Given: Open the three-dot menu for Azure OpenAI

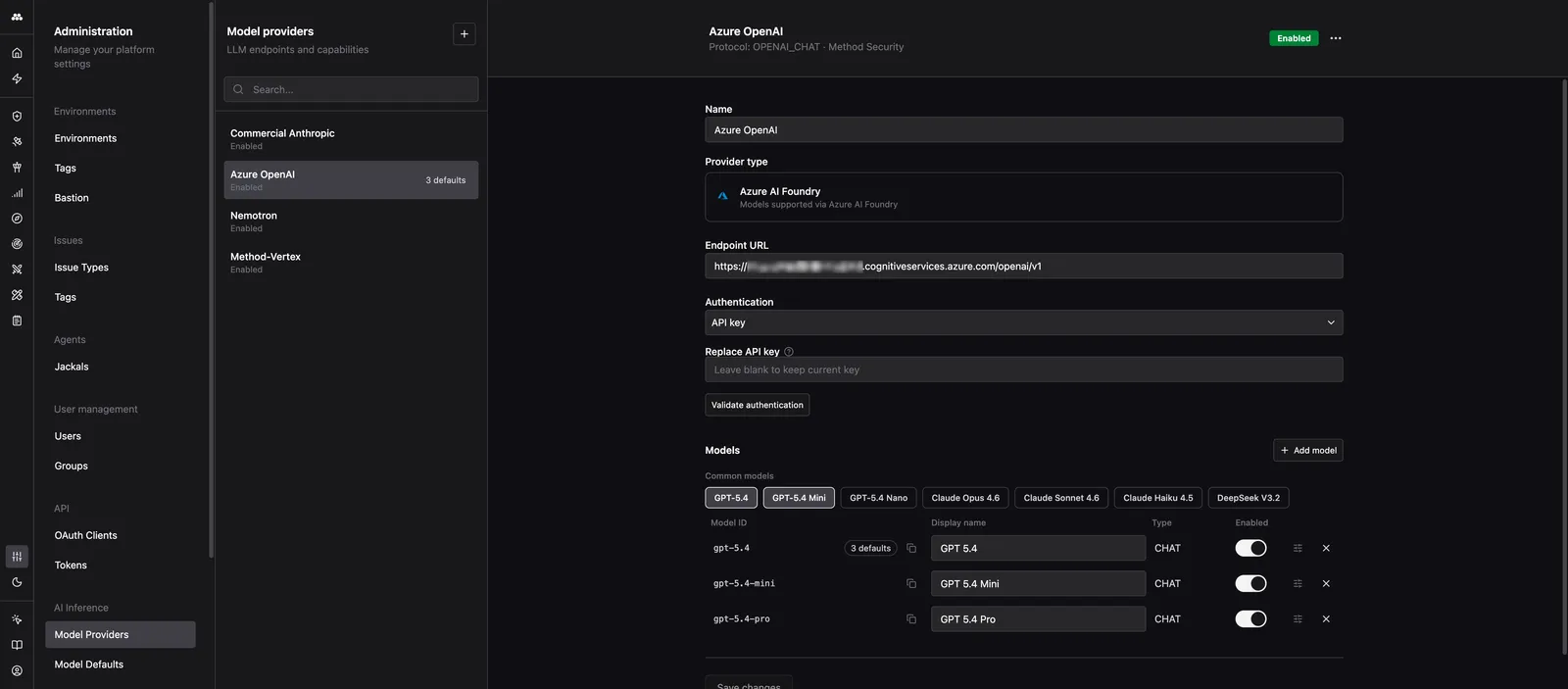Looking at the screenshot, I should pos(1336,38).
